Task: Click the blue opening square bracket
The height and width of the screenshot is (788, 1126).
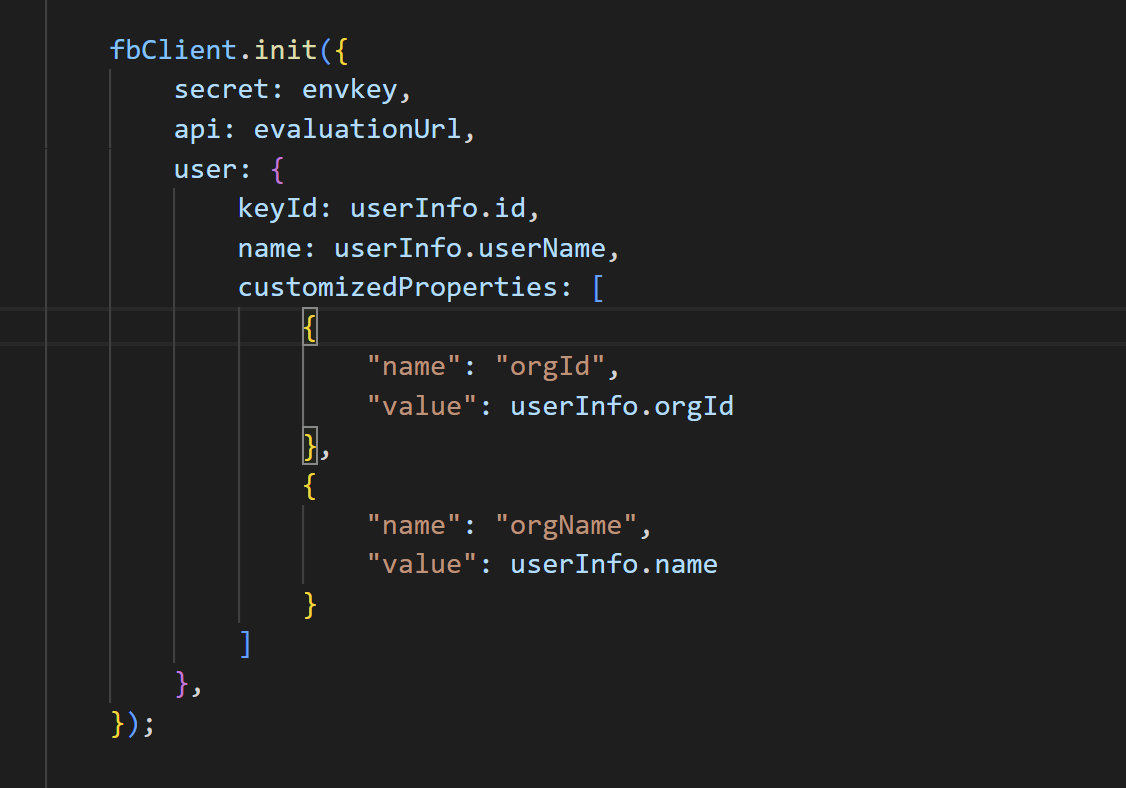Action: point(598,288)
